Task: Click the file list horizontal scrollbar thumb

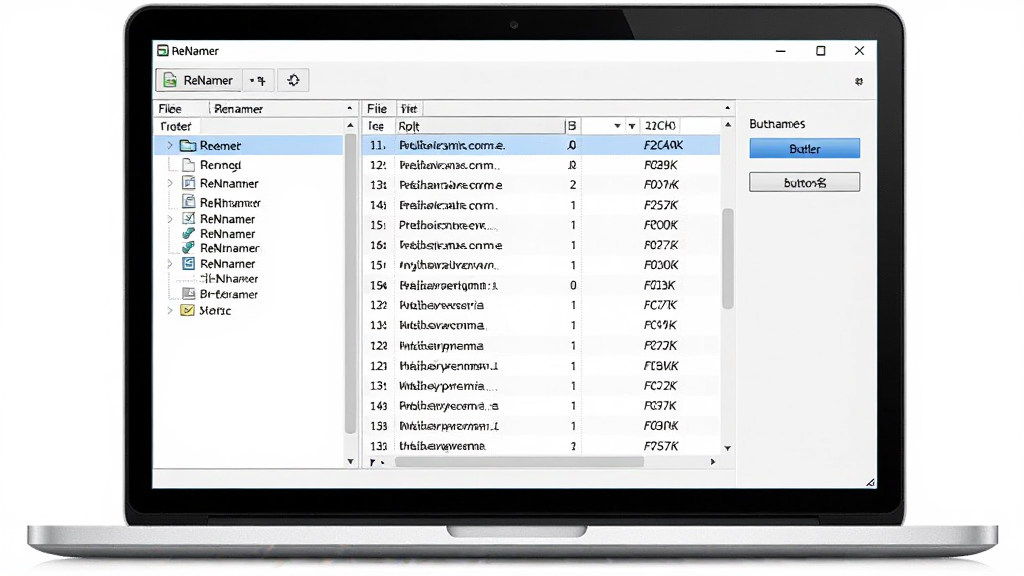Action: click(519, 462)
